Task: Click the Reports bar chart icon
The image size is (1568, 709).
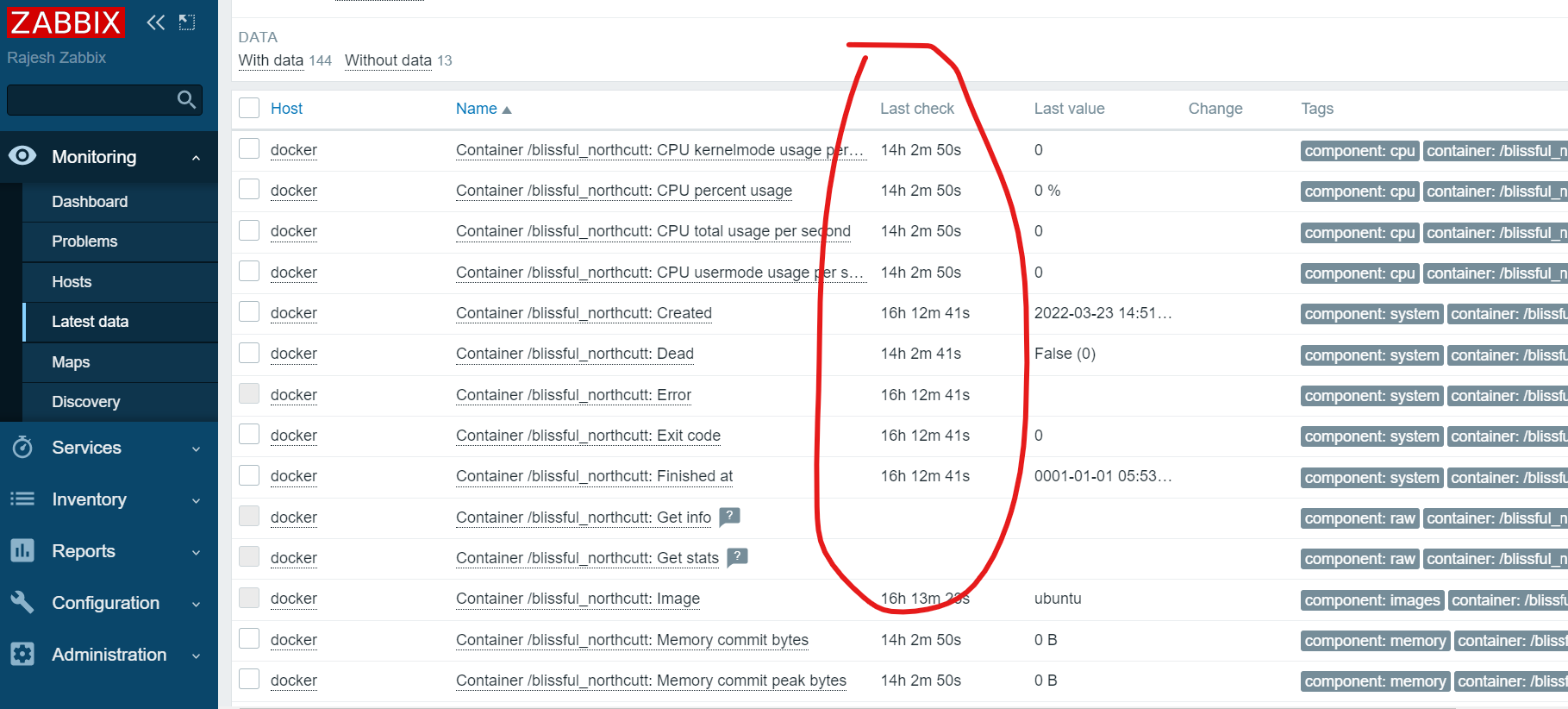Action: point(22,550)
